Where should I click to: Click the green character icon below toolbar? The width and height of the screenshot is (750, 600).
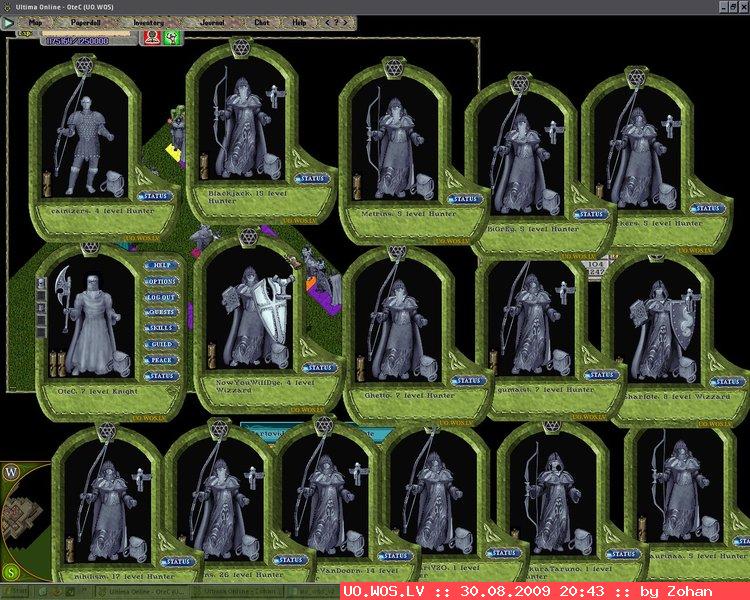172,38
